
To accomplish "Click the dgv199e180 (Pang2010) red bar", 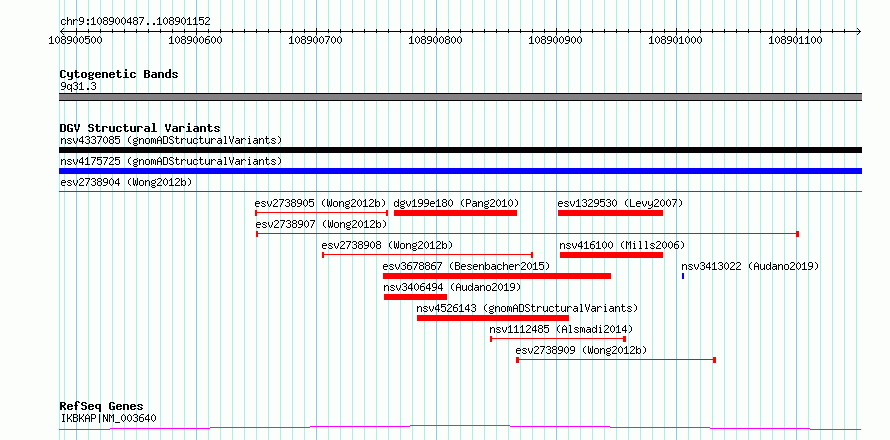I will point(455,213).
